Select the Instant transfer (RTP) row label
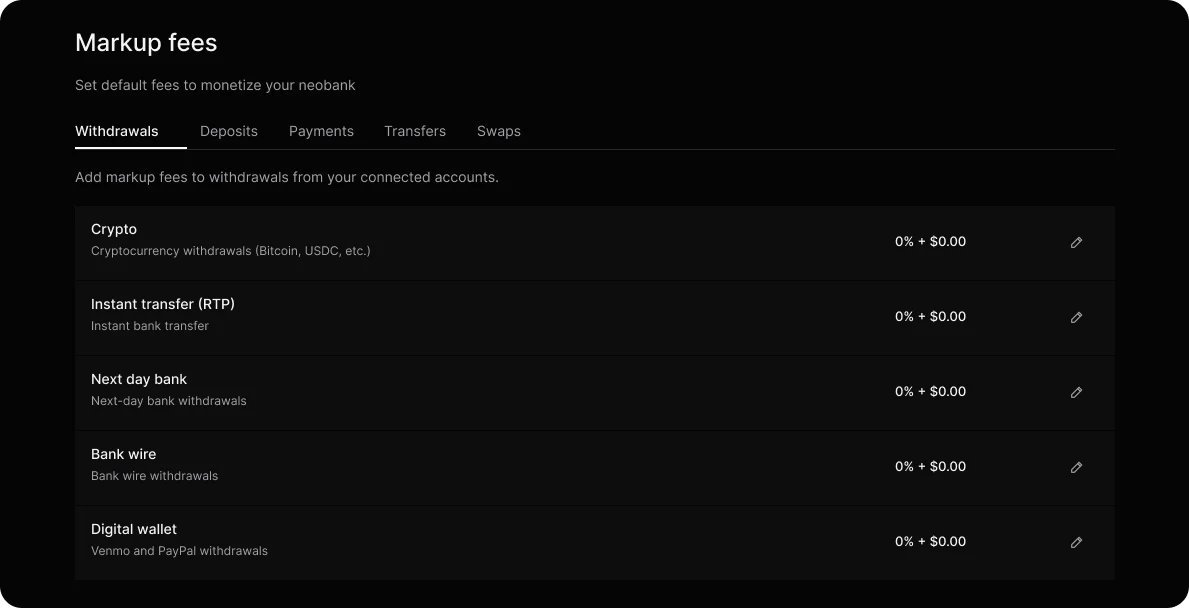 coord(163,304)
